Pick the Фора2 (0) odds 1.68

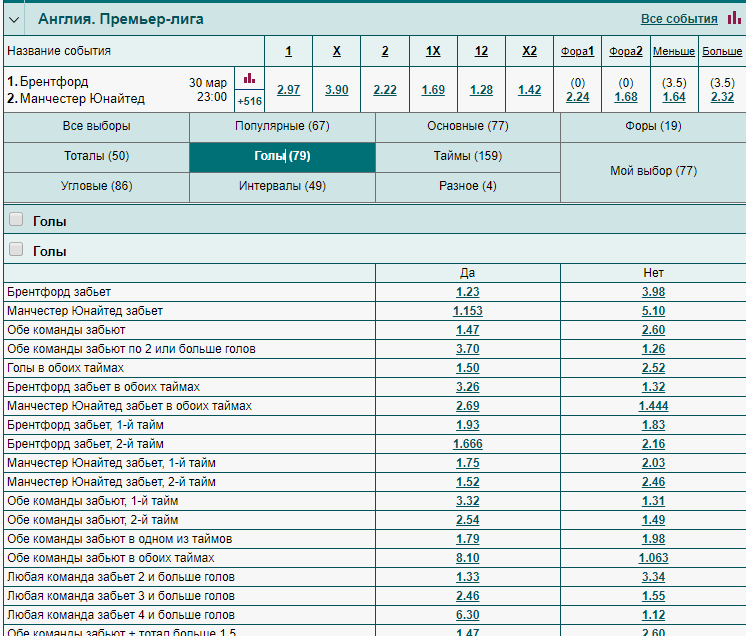(x=626, y=97)
